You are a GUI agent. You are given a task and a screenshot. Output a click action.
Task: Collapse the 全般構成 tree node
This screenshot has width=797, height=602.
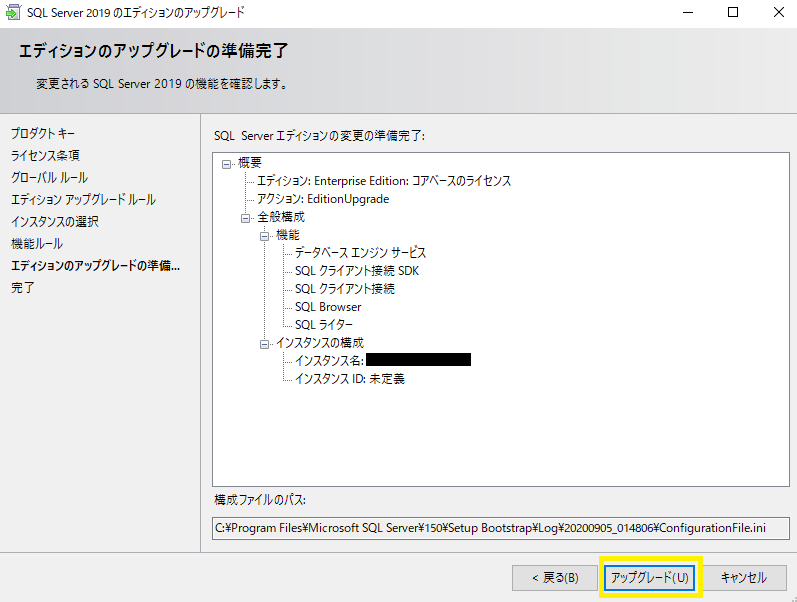click(246, 218)
